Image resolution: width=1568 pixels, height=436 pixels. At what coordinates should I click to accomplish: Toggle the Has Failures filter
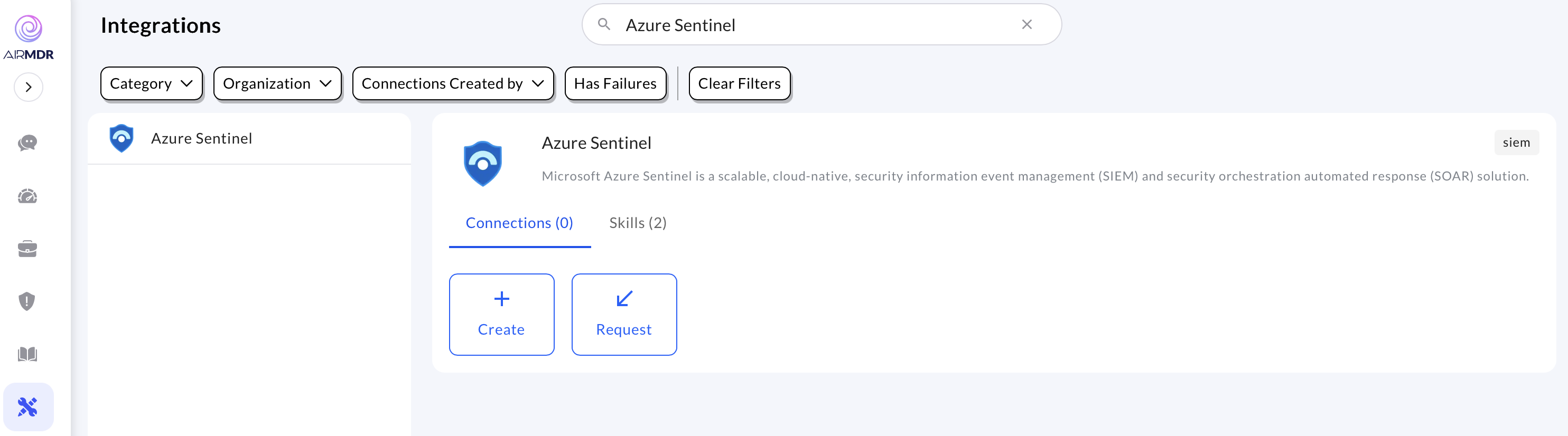[x=615, y=83]
